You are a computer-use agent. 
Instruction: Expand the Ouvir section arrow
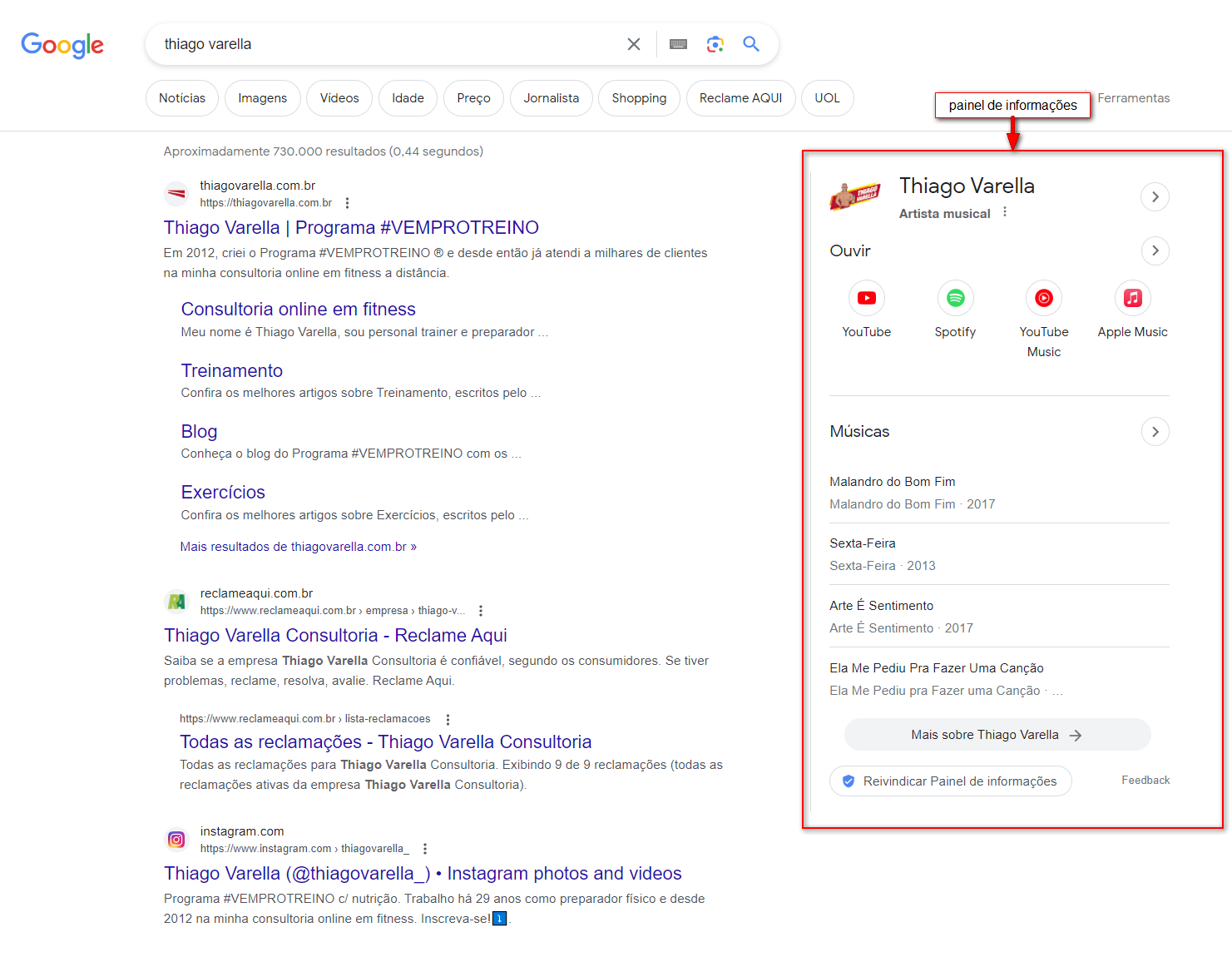[1155, 250]
